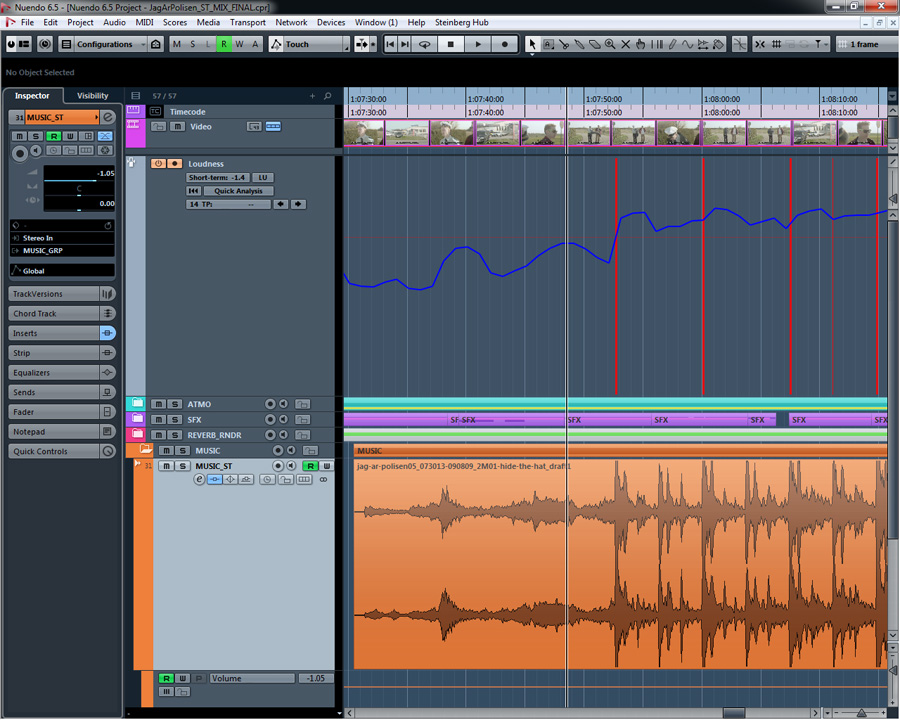Lock the SFX folder track
The height and width of the screenshot is (720, 900).
(x=303, y=420)
